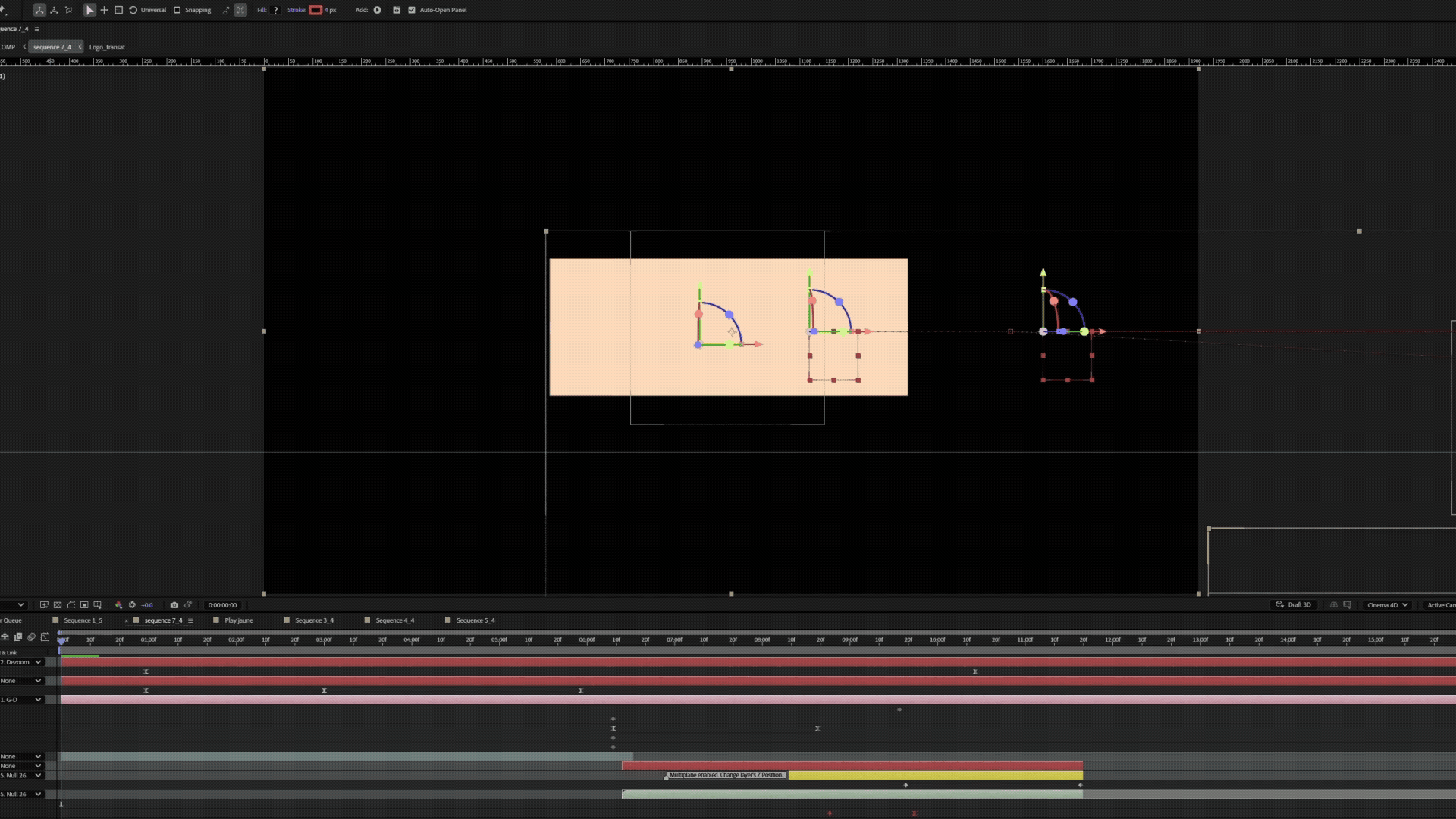
Task: Open the channel color management icon
Action: click(118, 605)
